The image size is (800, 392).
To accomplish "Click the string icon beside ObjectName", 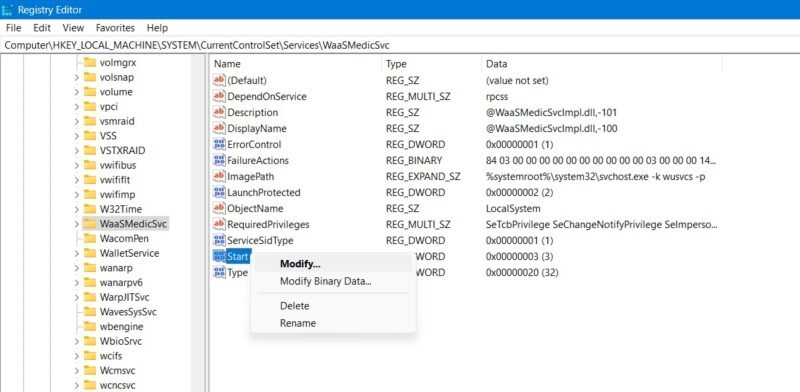I will 219,208.
